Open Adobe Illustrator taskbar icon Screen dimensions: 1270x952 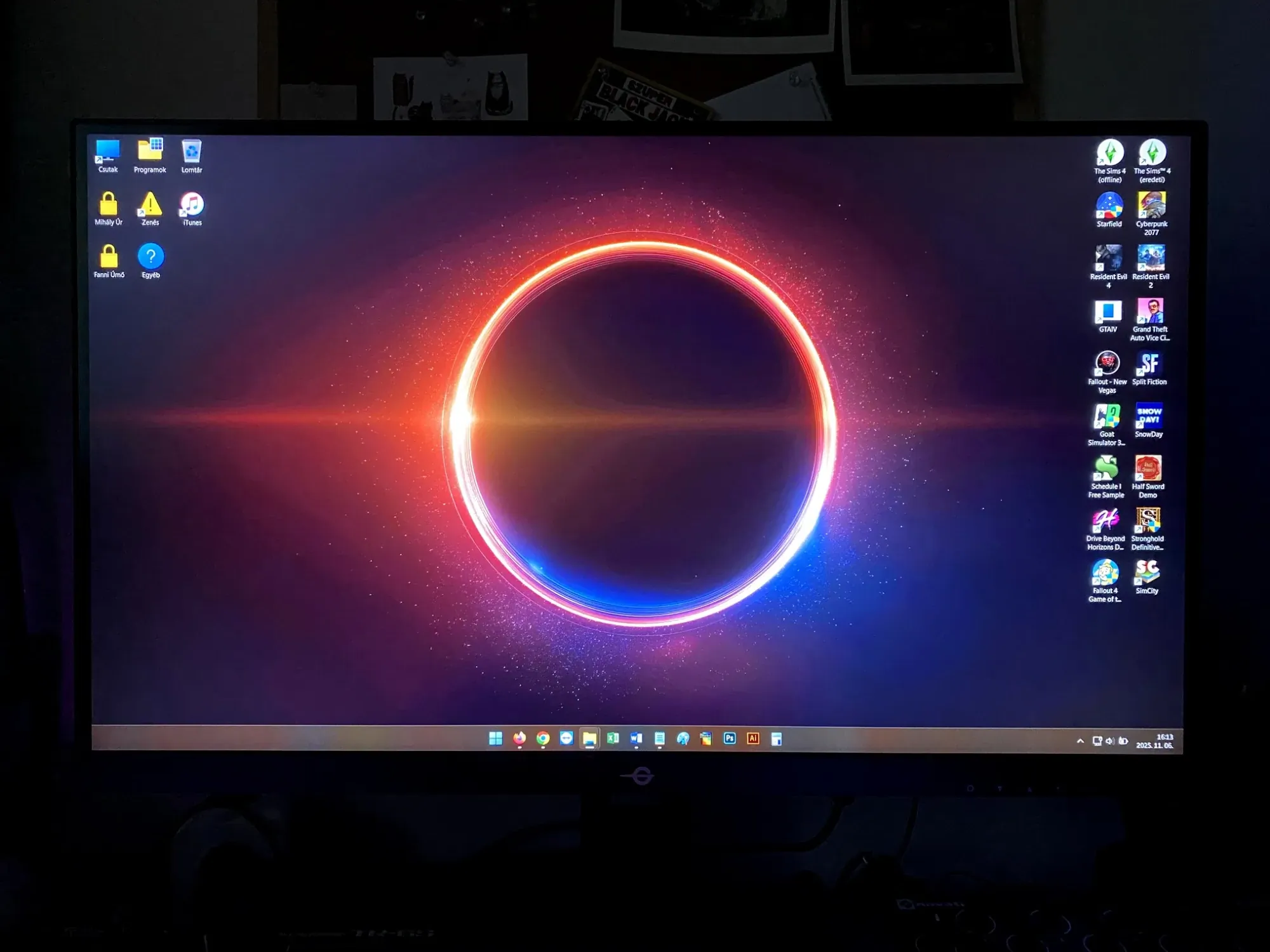(753, 738)
